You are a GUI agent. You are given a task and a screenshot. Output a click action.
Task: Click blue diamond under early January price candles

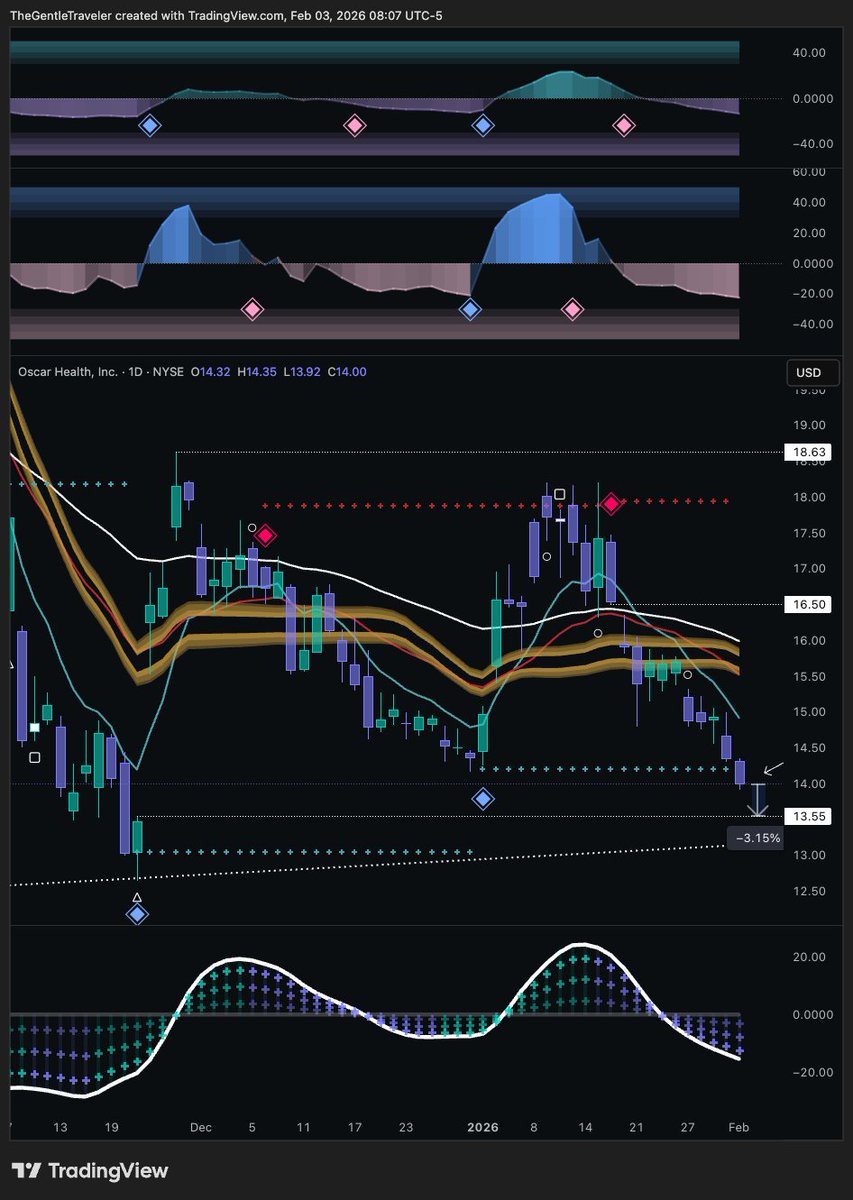point(483,799)
